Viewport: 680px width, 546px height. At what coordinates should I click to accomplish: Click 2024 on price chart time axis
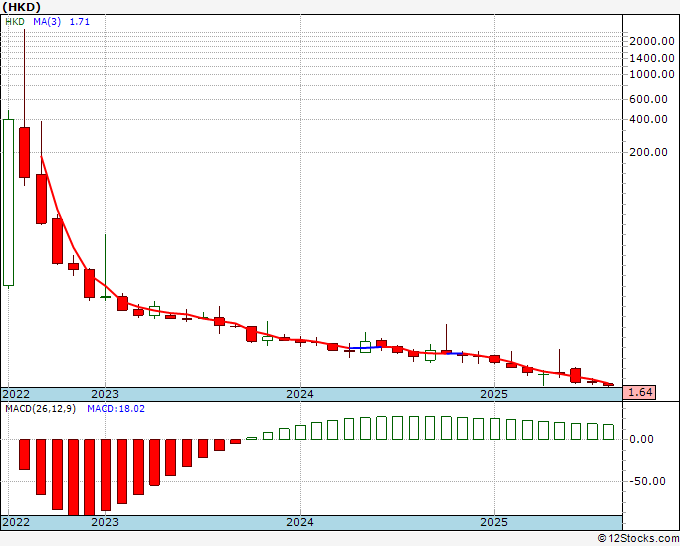tap(300, 394)
